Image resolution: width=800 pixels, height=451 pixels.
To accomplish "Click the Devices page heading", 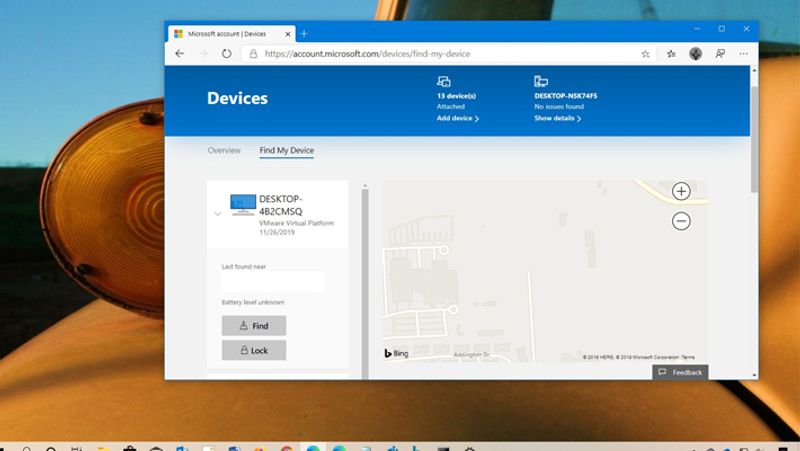I will (x=237, y=98).
